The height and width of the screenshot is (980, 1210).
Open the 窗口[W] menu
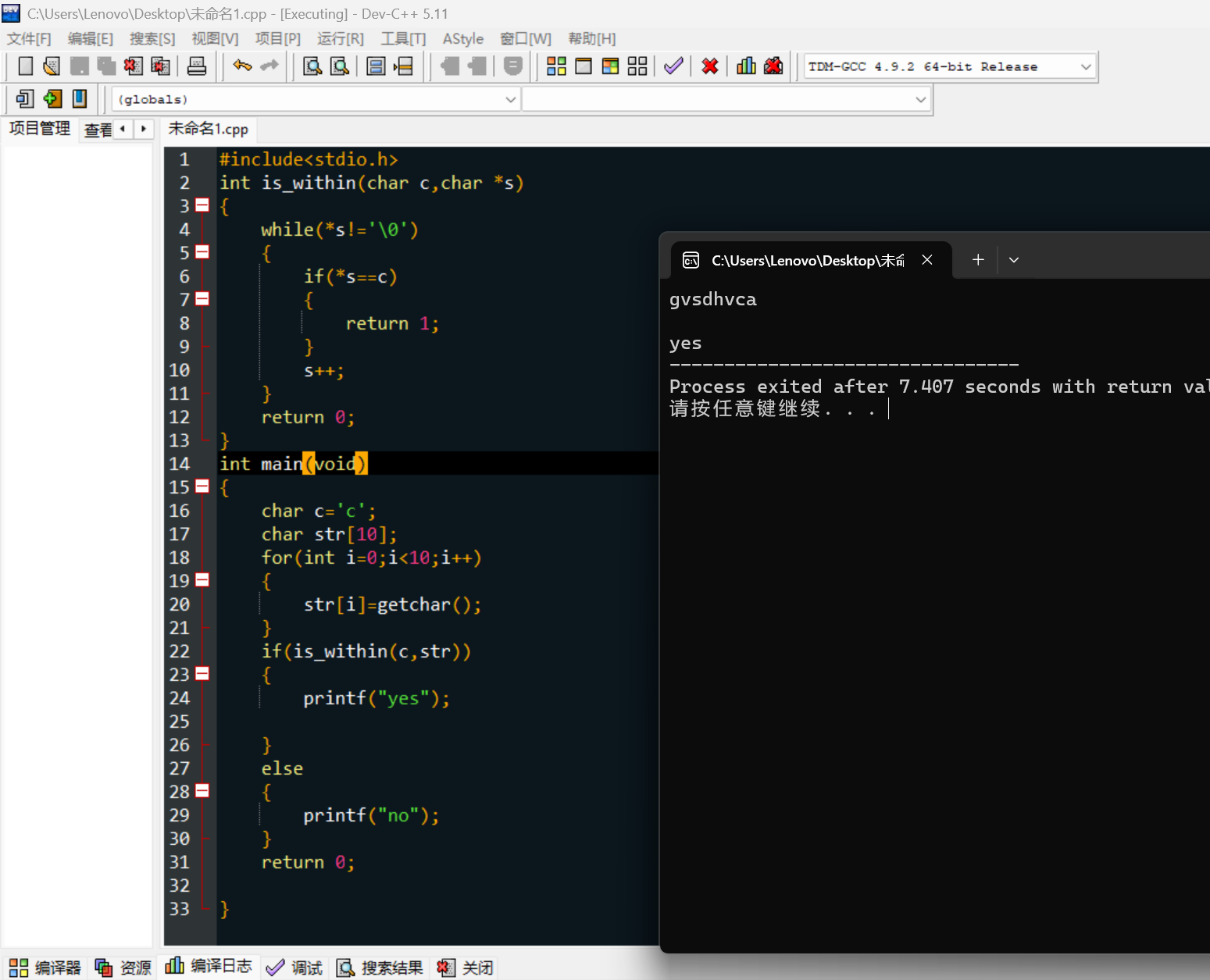[526, 39]
